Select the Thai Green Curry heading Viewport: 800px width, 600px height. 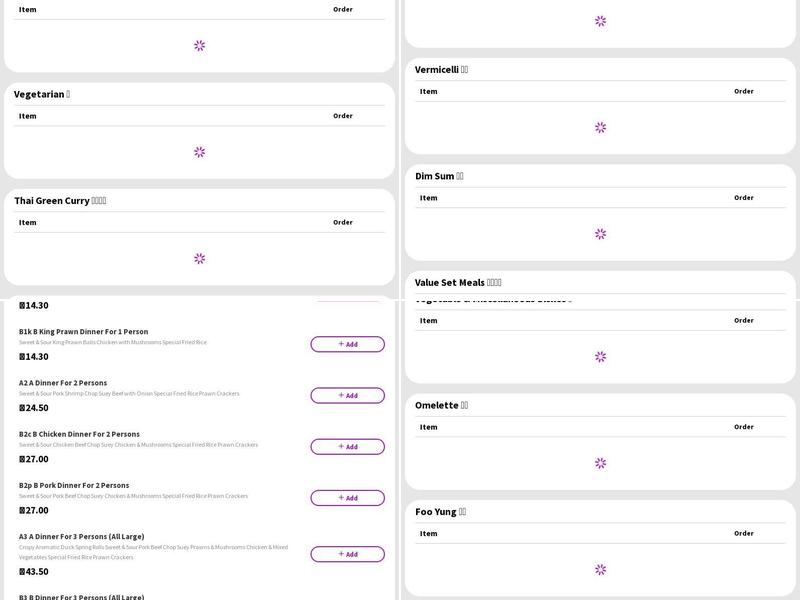pos(52,201)
